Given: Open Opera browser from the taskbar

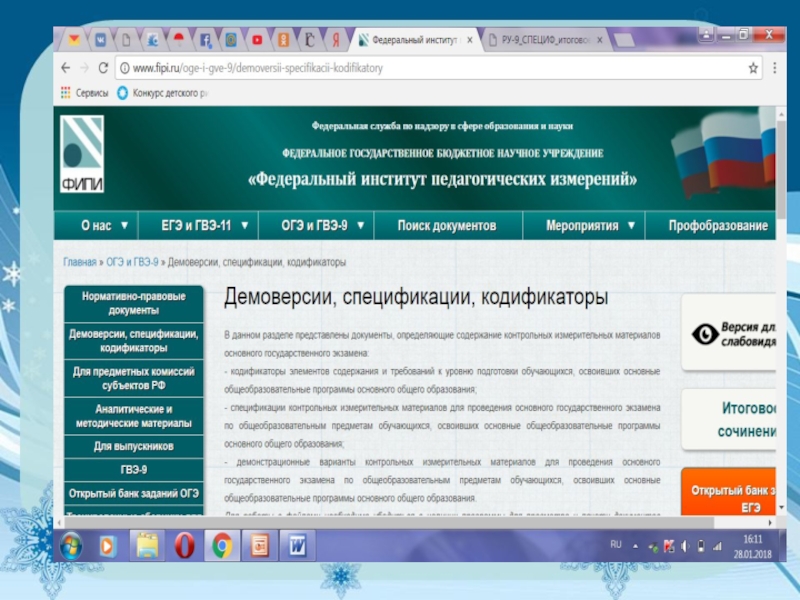Looking at the screenshot, I should [185, 546].
